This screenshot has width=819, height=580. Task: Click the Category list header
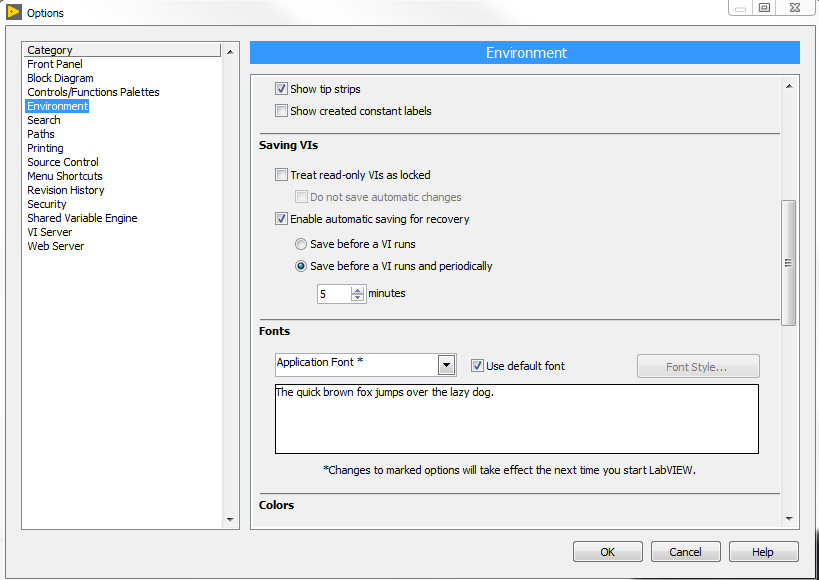pos(123,50)
